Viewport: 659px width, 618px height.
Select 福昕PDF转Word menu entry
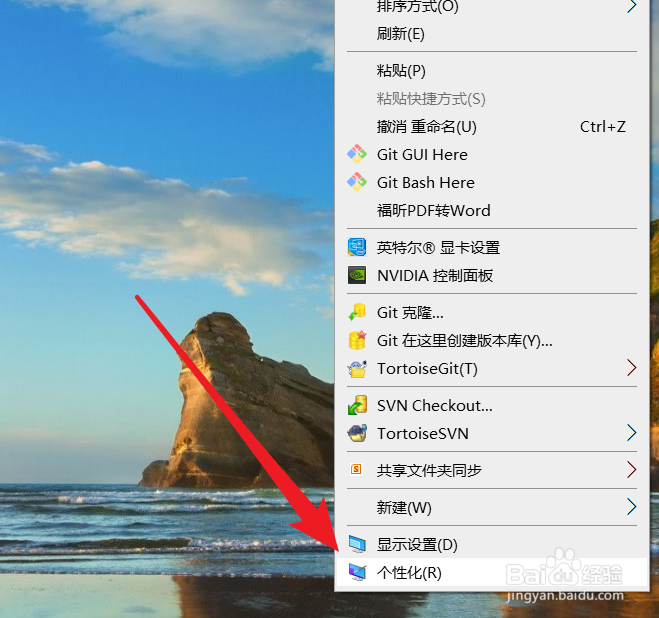(492, 210)
